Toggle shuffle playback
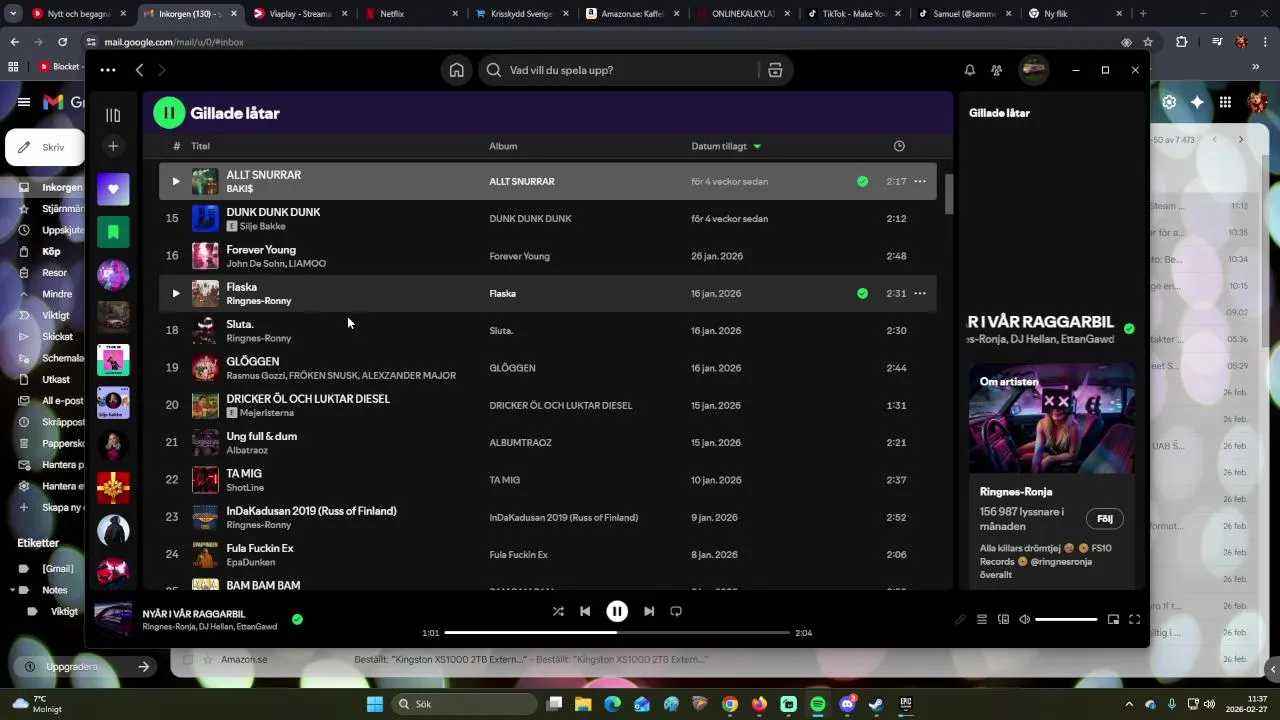Viewport: 1280px width, 720px height. (x=558, y=611)
